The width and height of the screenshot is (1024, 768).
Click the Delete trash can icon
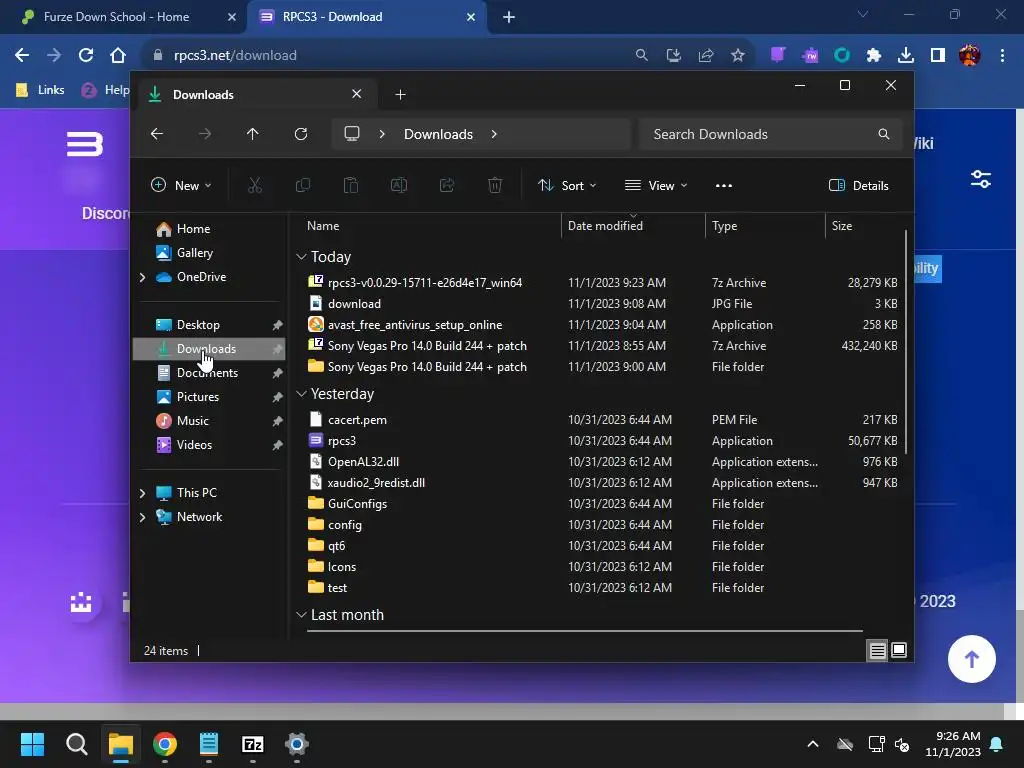[495, 185]
